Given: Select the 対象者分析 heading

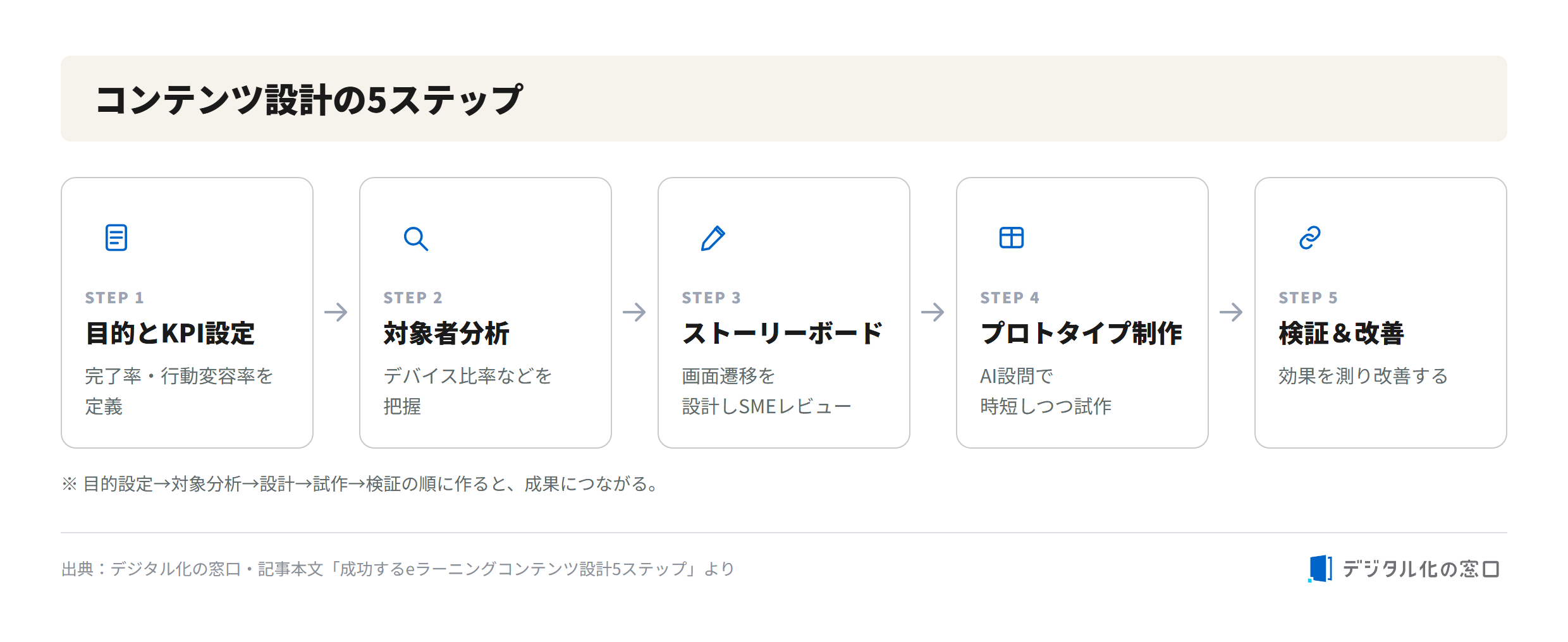Looking at the screenshot, I should 446,333.
